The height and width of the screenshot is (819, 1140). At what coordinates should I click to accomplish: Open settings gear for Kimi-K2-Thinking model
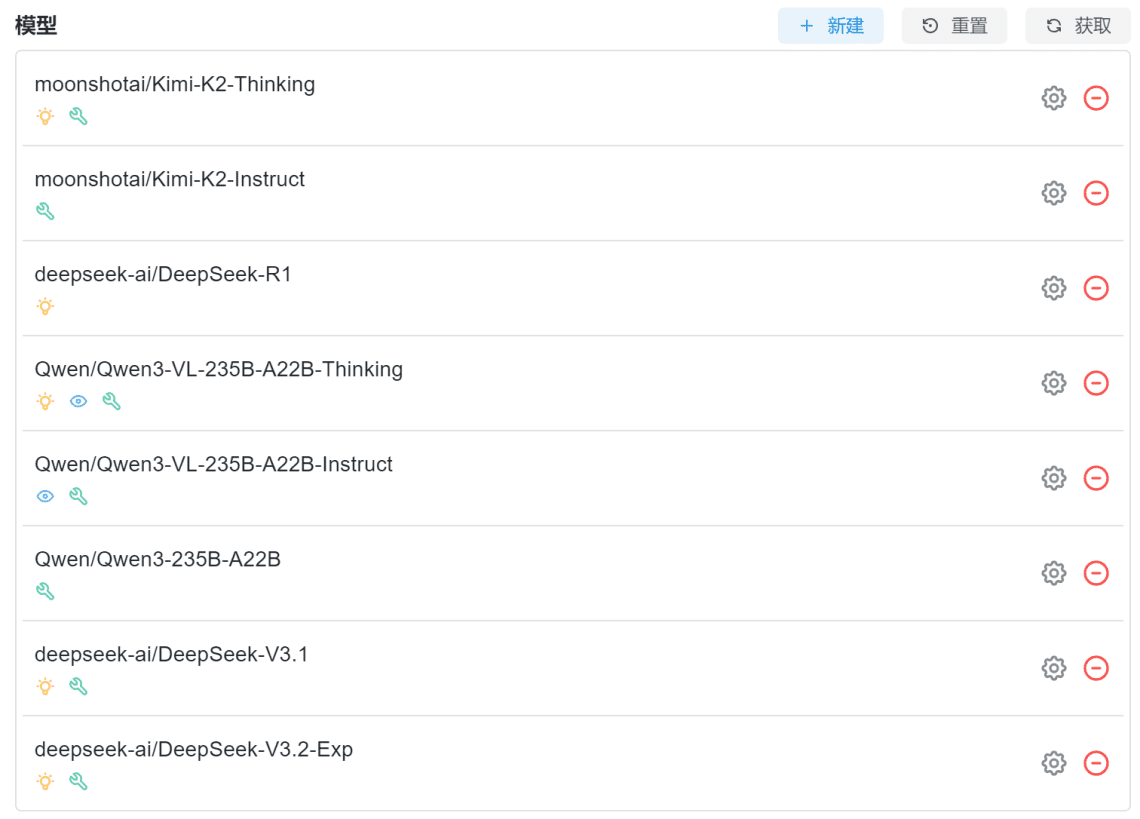tap(1053, 98)
